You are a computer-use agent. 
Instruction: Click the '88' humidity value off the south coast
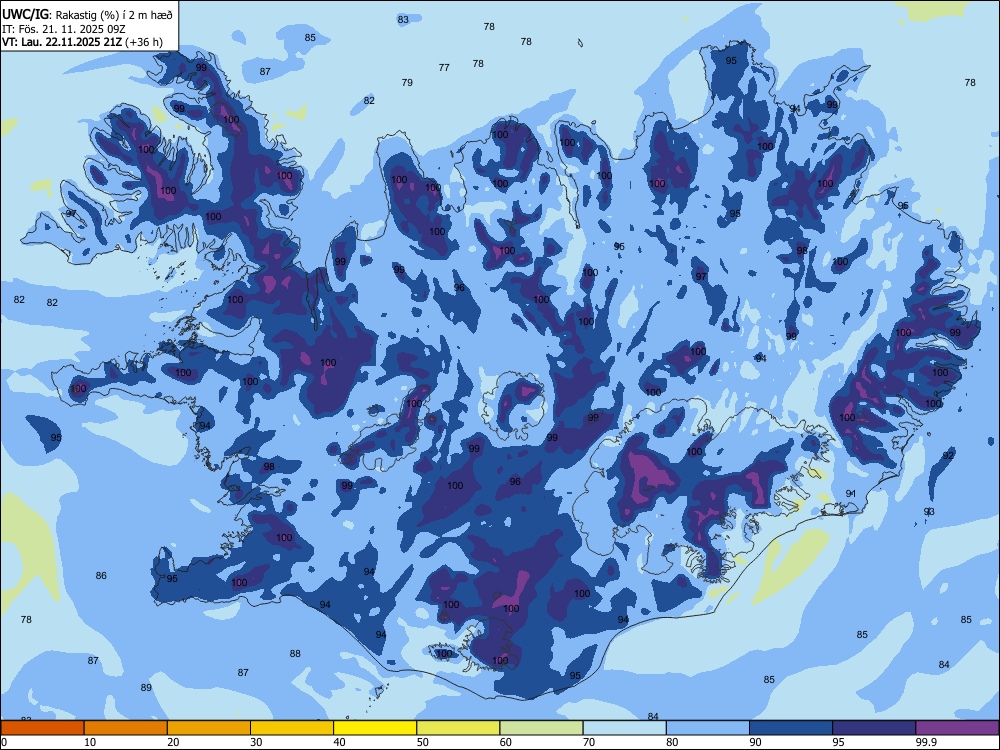295,654
